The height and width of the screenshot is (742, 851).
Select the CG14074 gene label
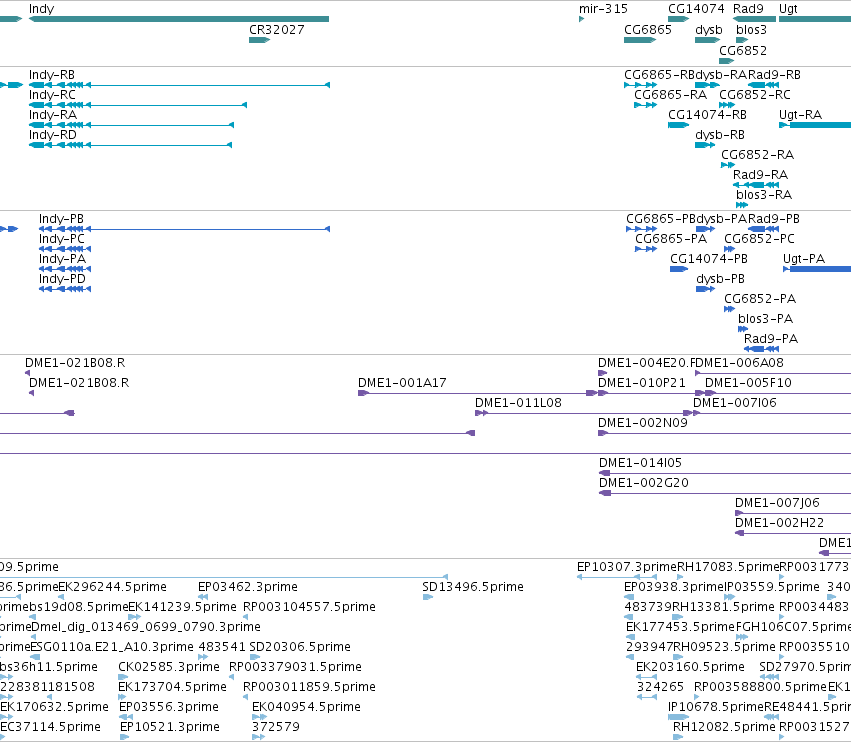click(696, 9)
